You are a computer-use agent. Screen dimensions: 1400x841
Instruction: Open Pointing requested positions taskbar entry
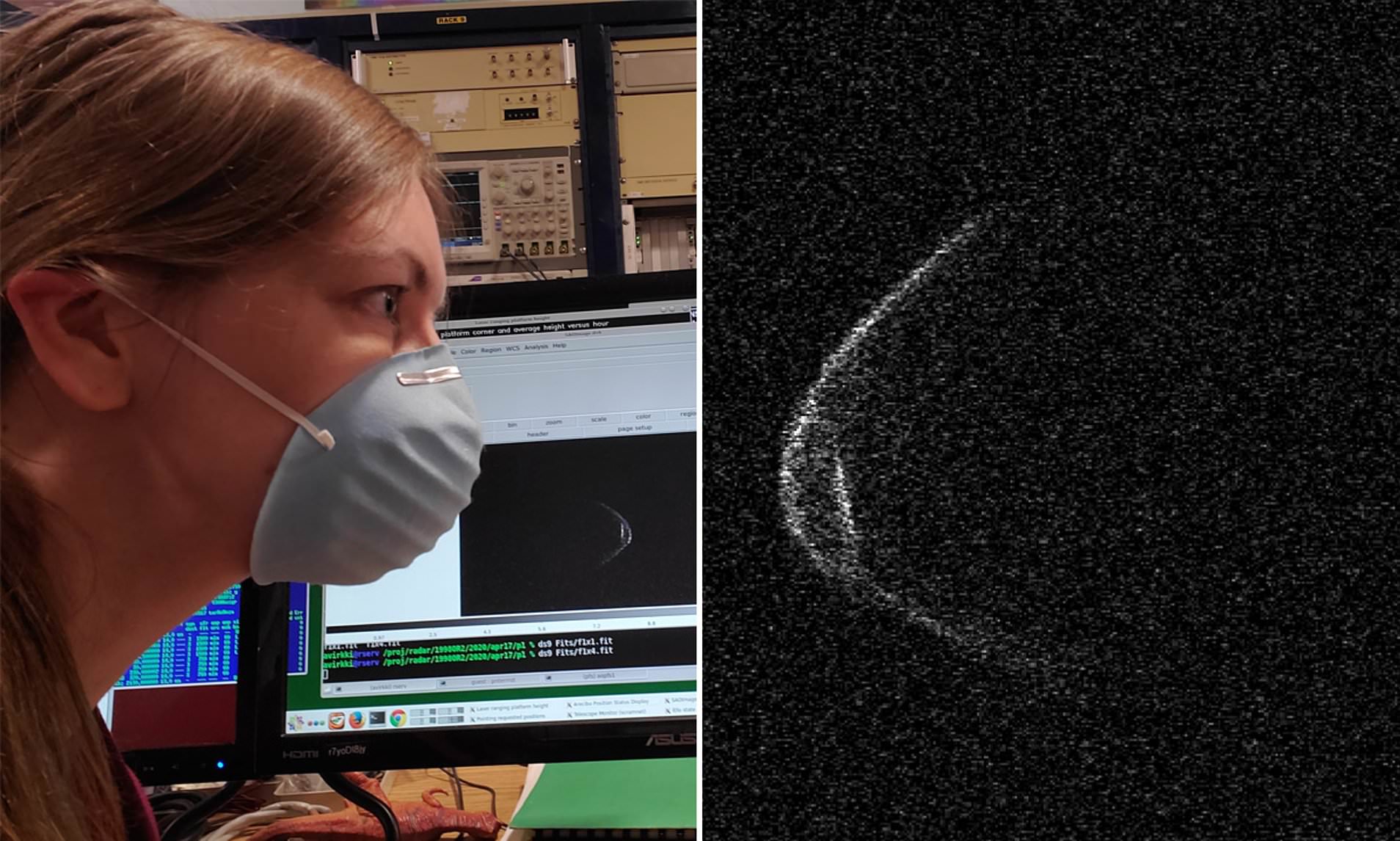508,718
